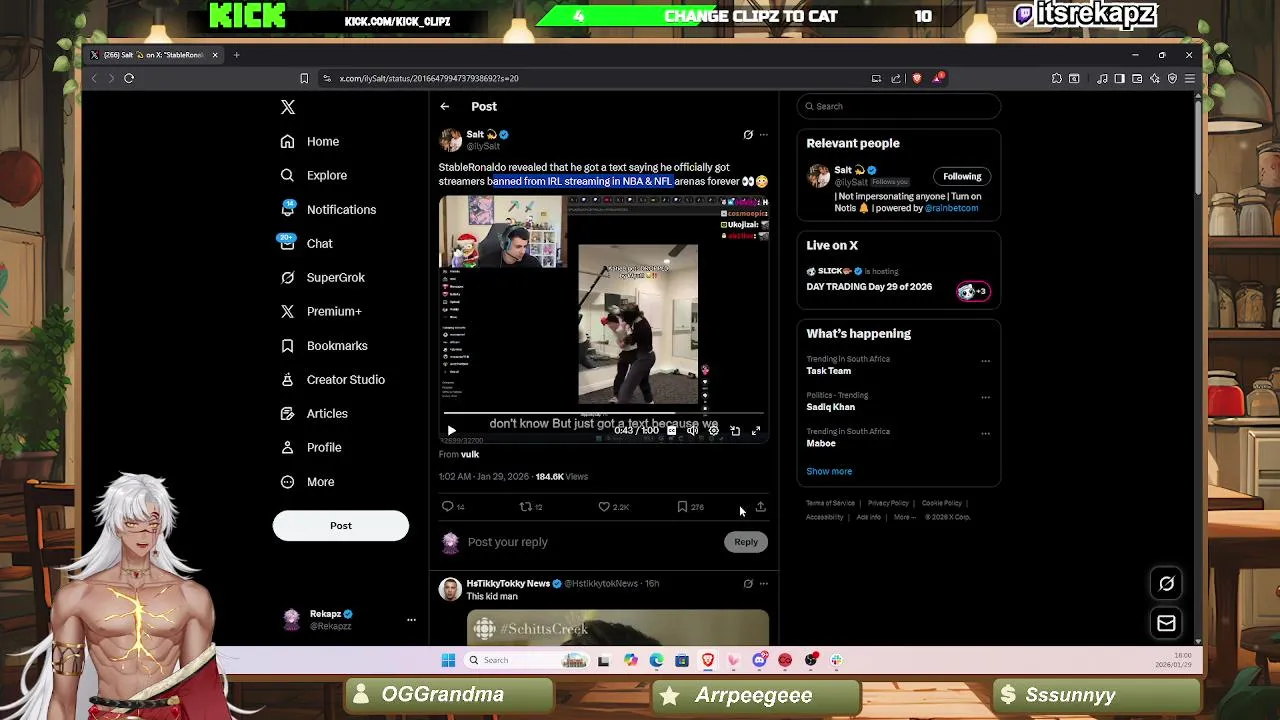Seek along the video progress bar
Viewport: 1280px width, 720px height.
click(x=604, y=412)
